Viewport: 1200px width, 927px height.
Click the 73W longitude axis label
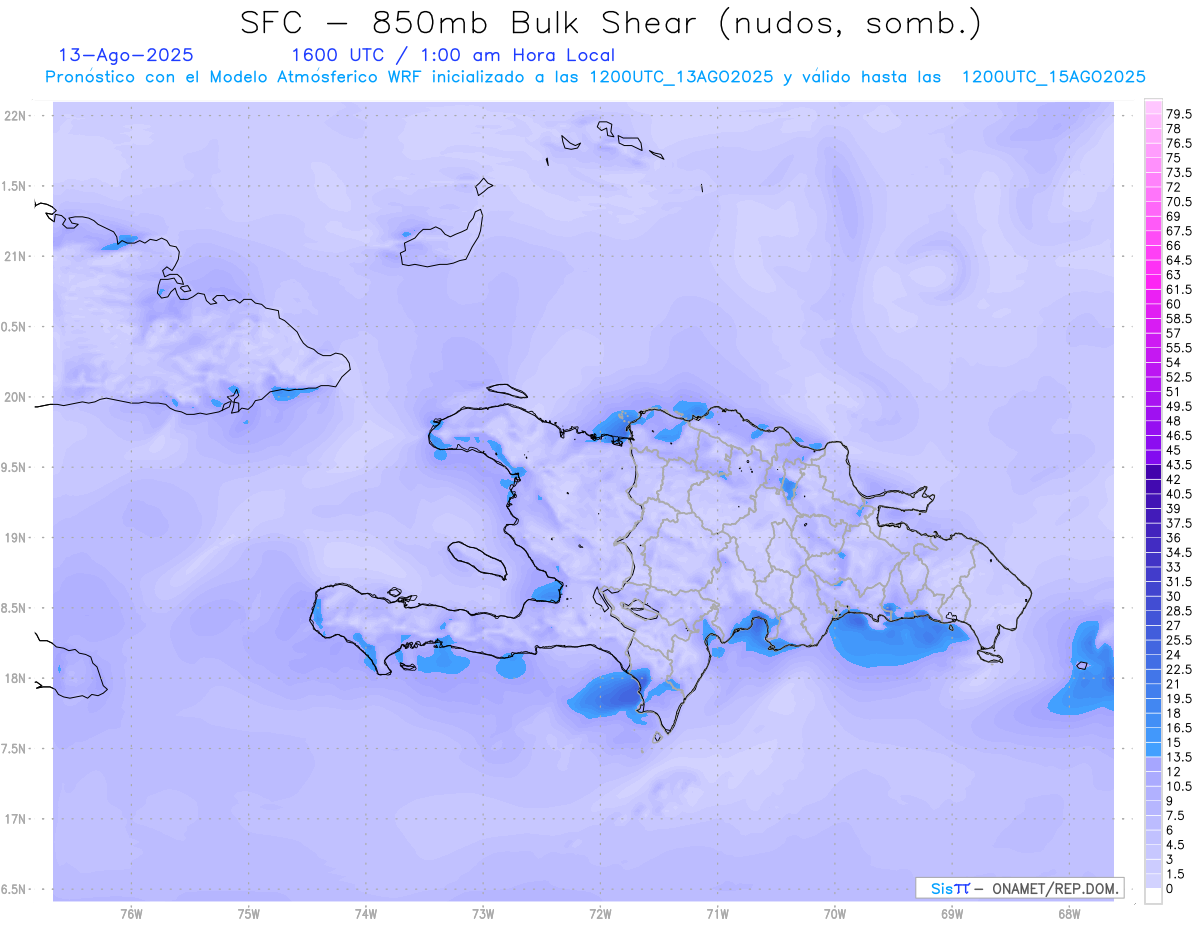pyautogui.click(x=483, y=914)
